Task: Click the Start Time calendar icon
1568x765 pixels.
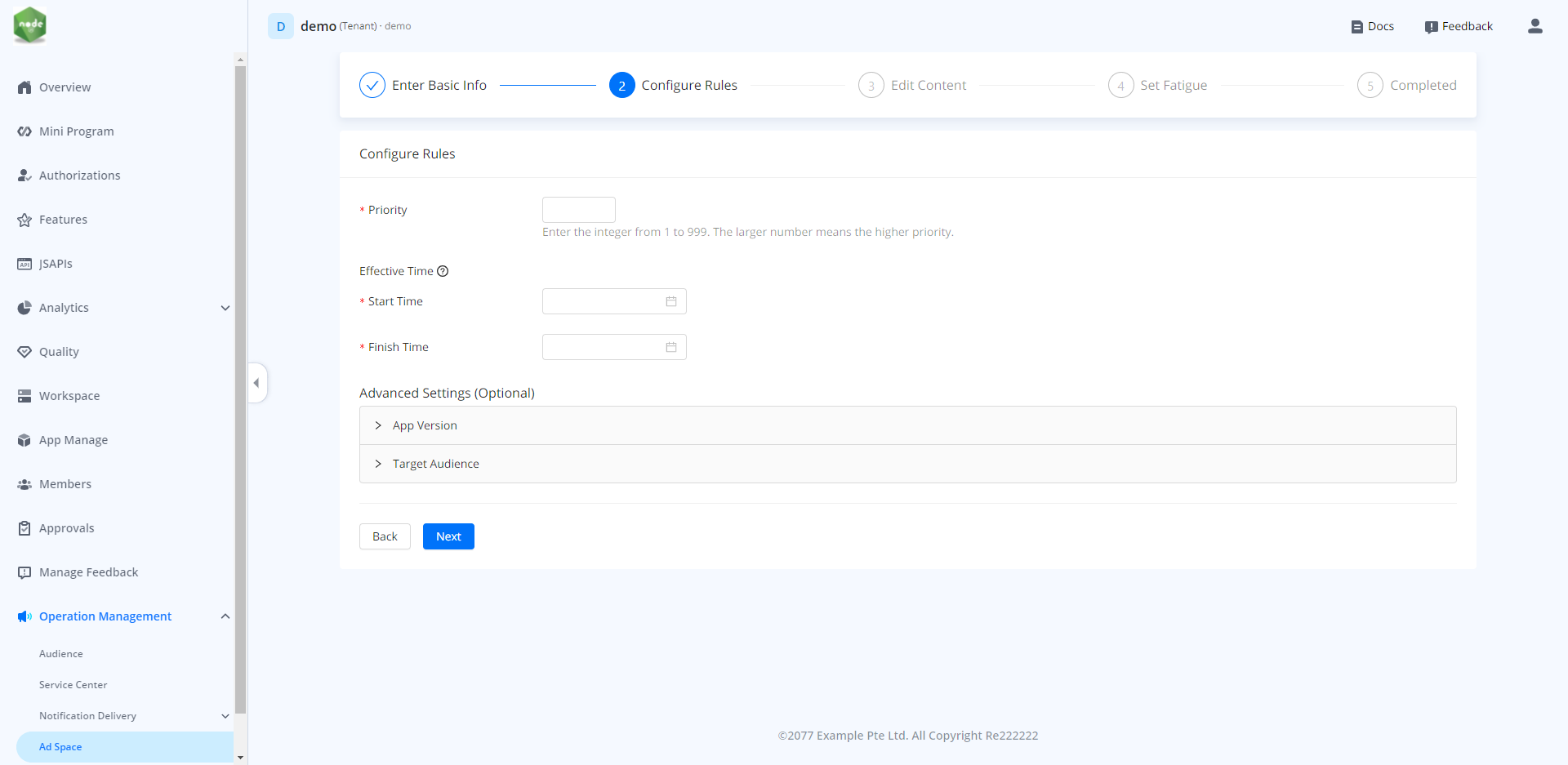Action: tap(670, 301)
